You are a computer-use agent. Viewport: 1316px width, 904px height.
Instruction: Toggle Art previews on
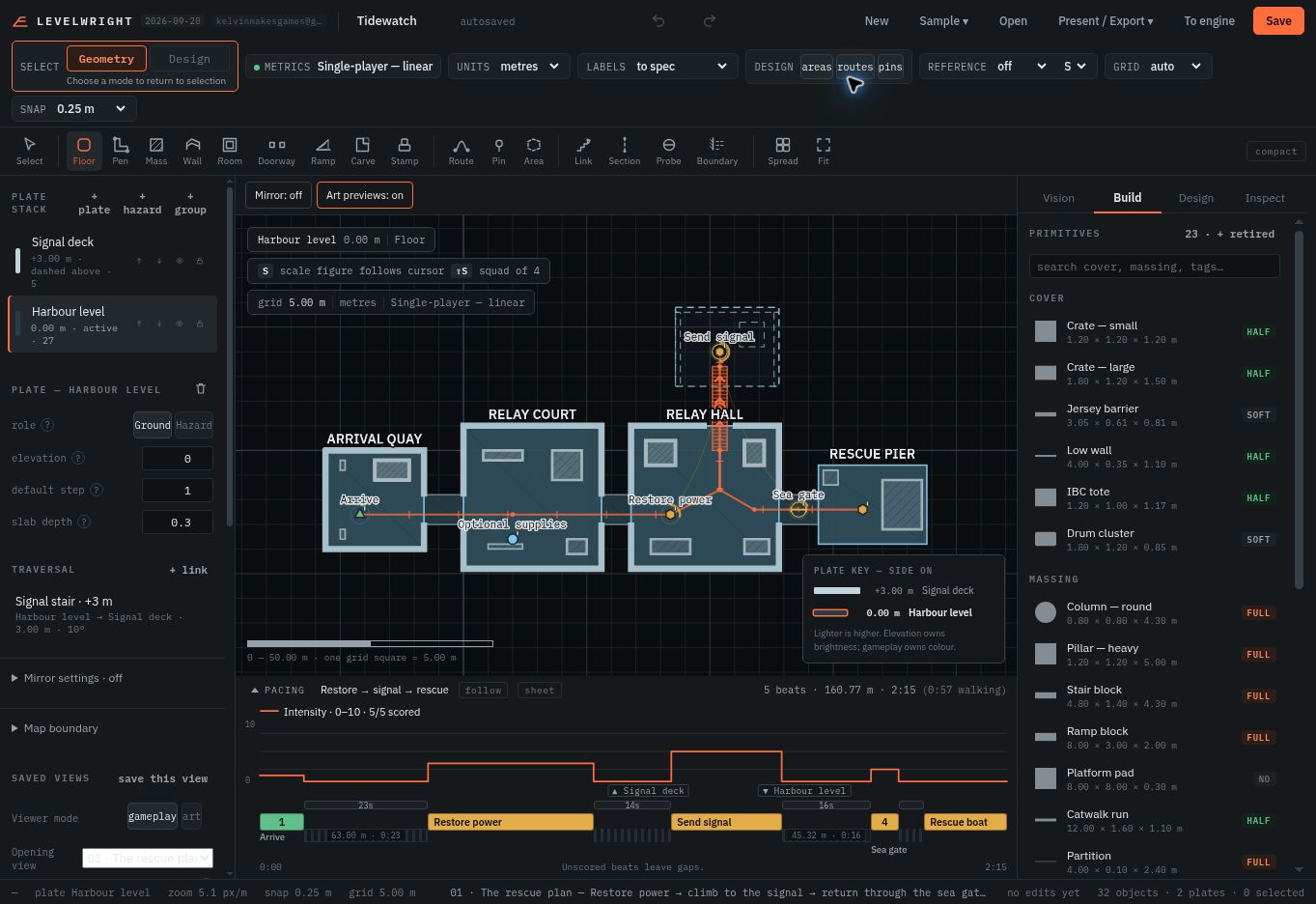[365, 195]
